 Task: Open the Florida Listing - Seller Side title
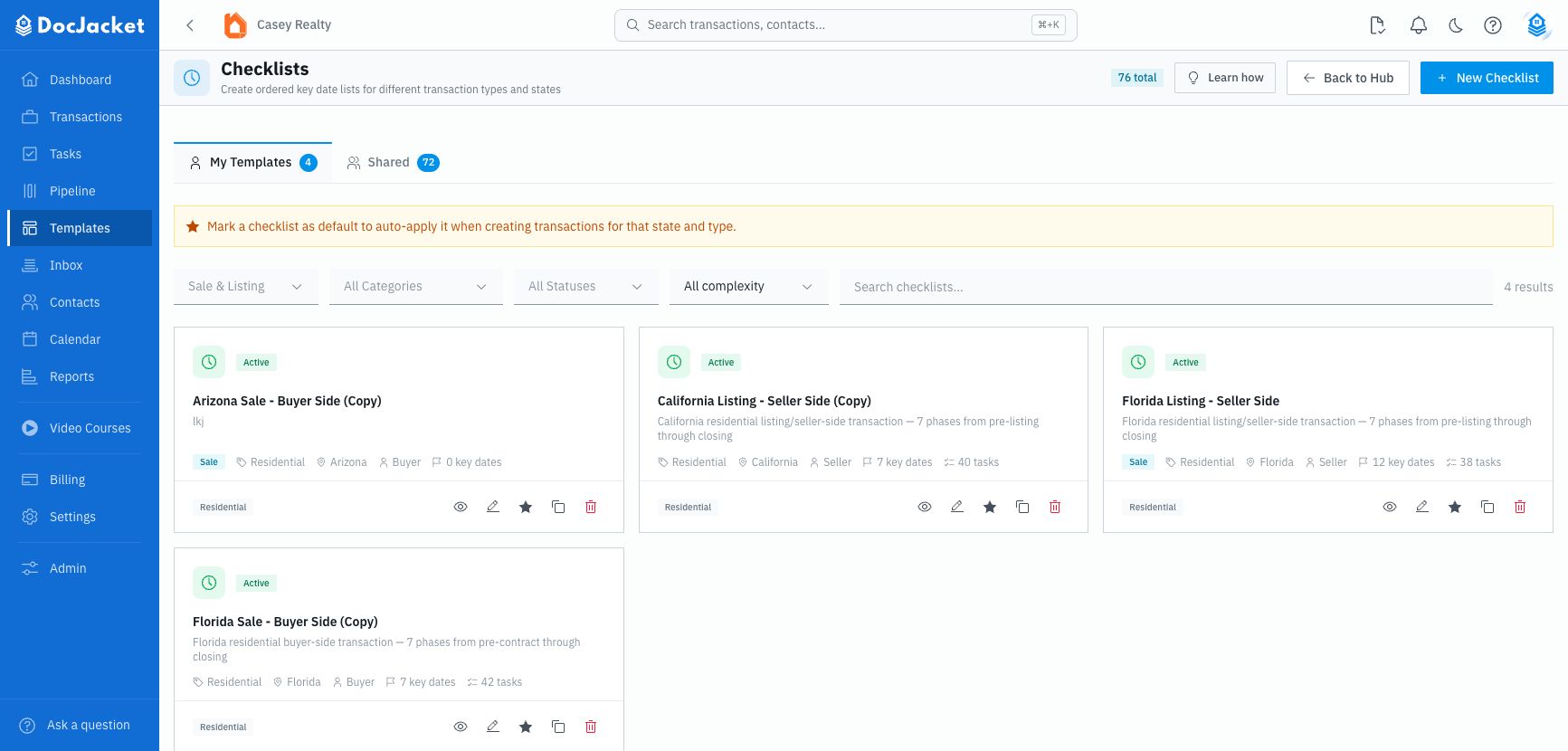pyautogui.click(x=1201, y=401)
